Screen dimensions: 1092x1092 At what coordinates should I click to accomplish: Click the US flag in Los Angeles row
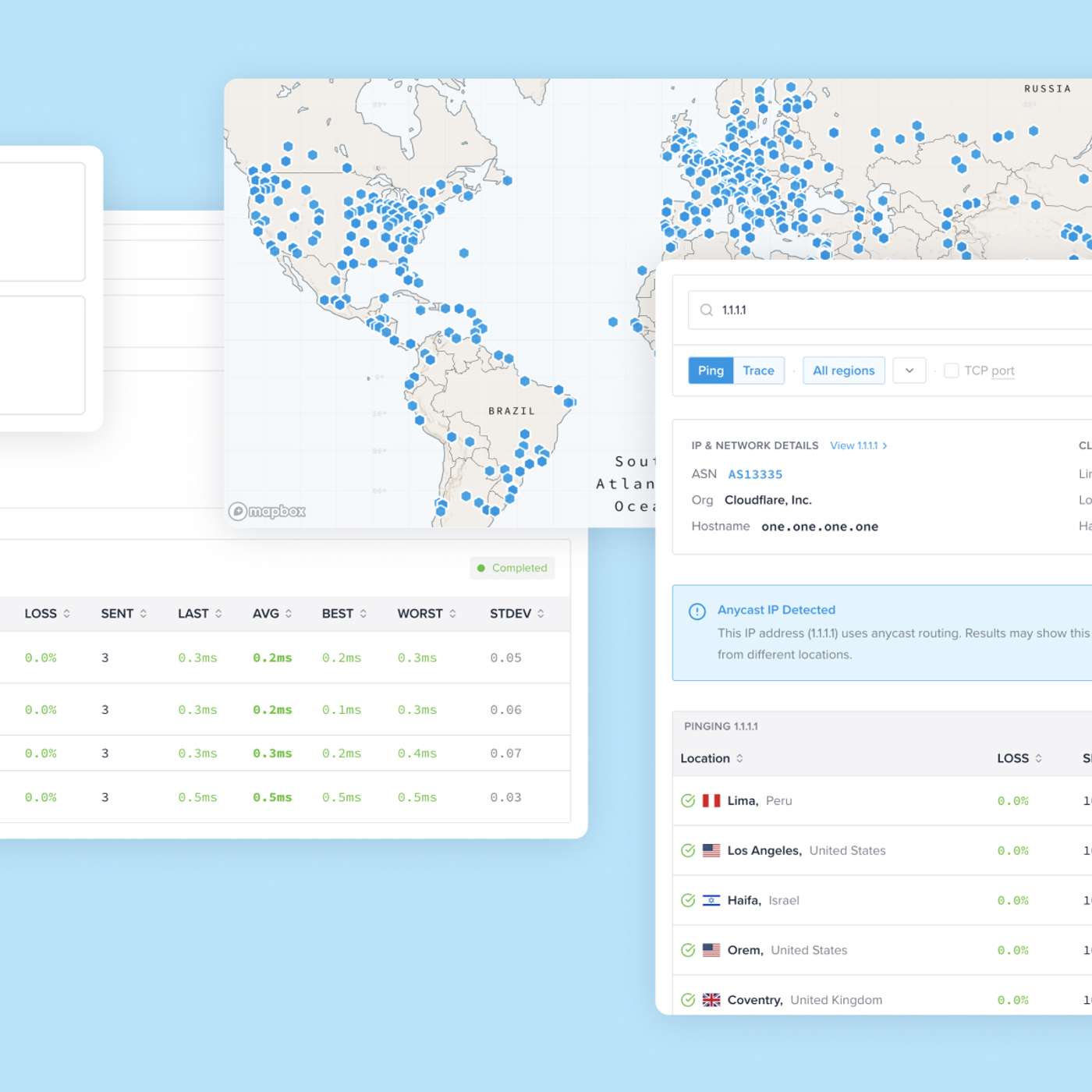click(x=711, y=851)
